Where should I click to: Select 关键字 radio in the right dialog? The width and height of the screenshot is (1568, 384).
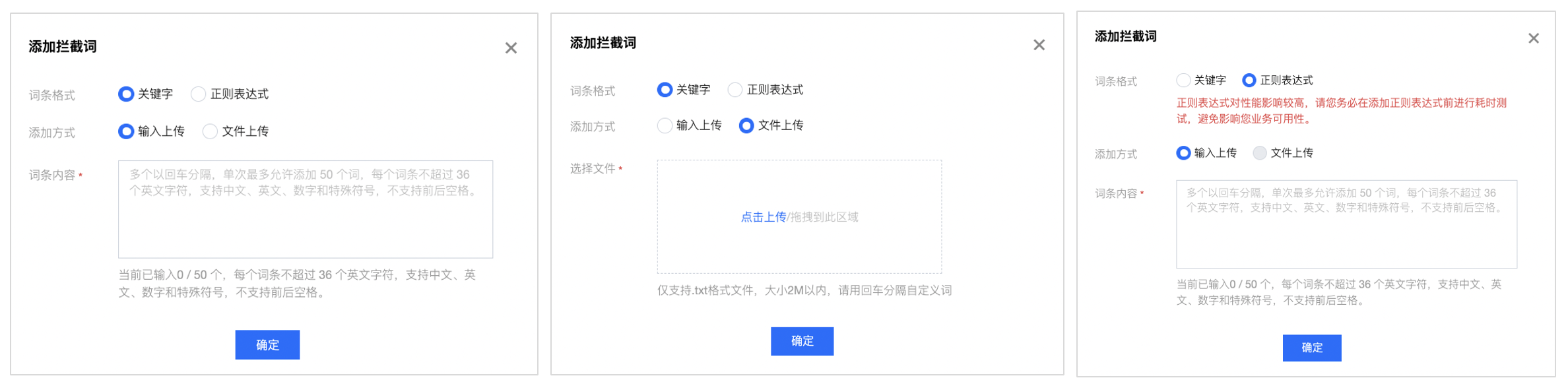click(1183, 80)
